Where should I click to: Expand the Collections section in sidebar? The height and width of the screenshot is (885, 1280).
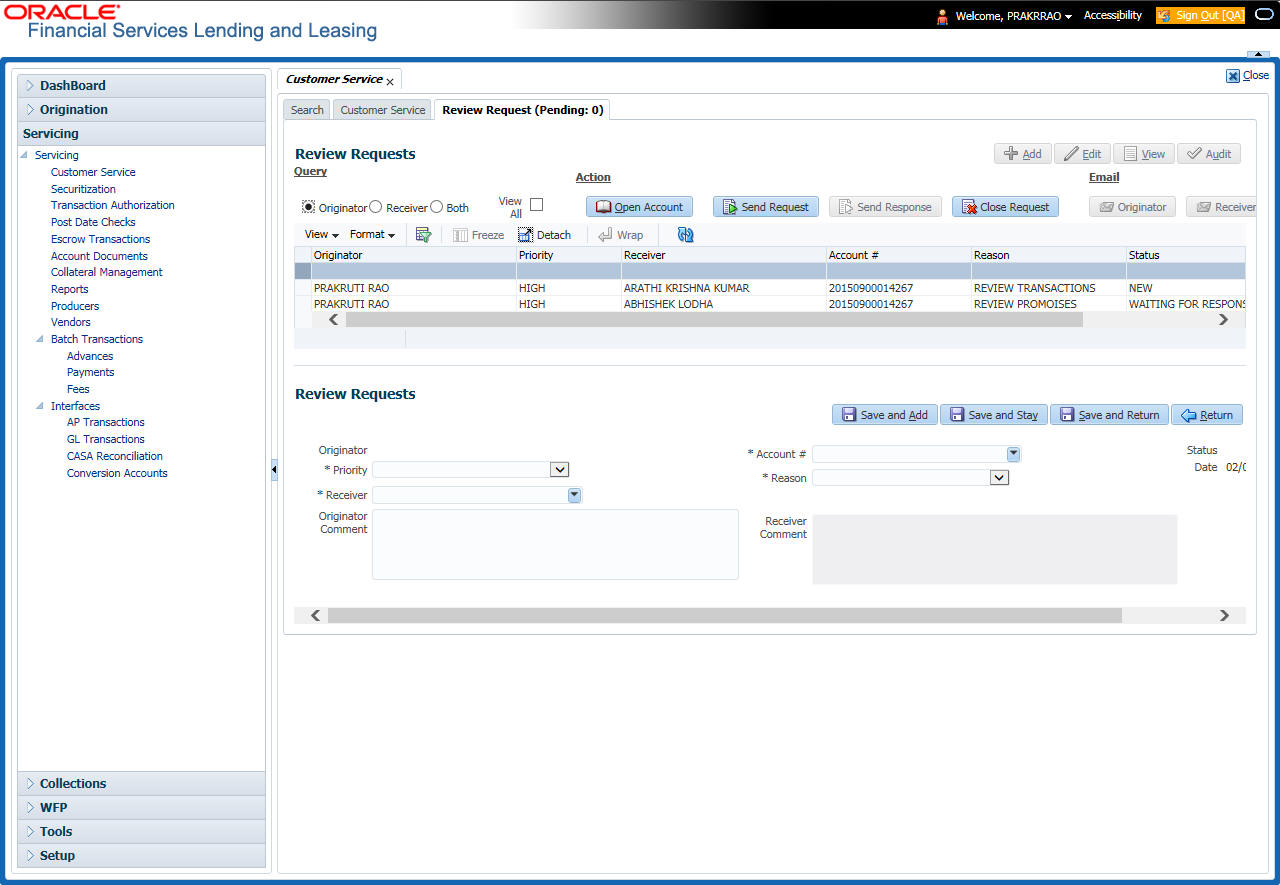pos(73,784)
